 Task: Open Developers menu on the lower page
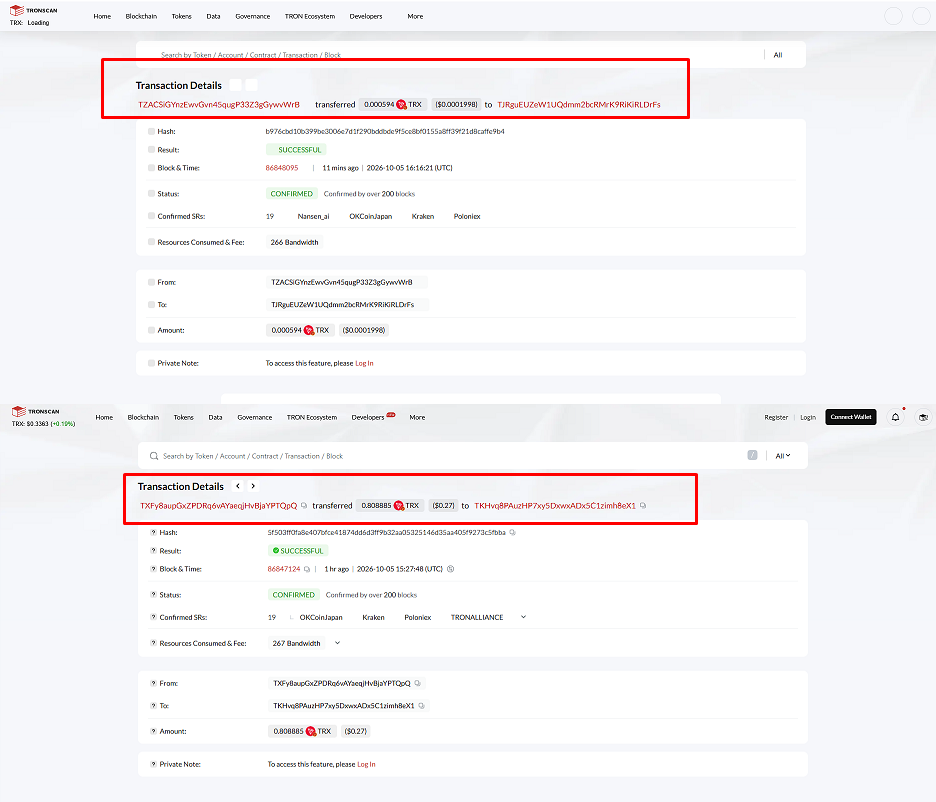pos(368,417)
